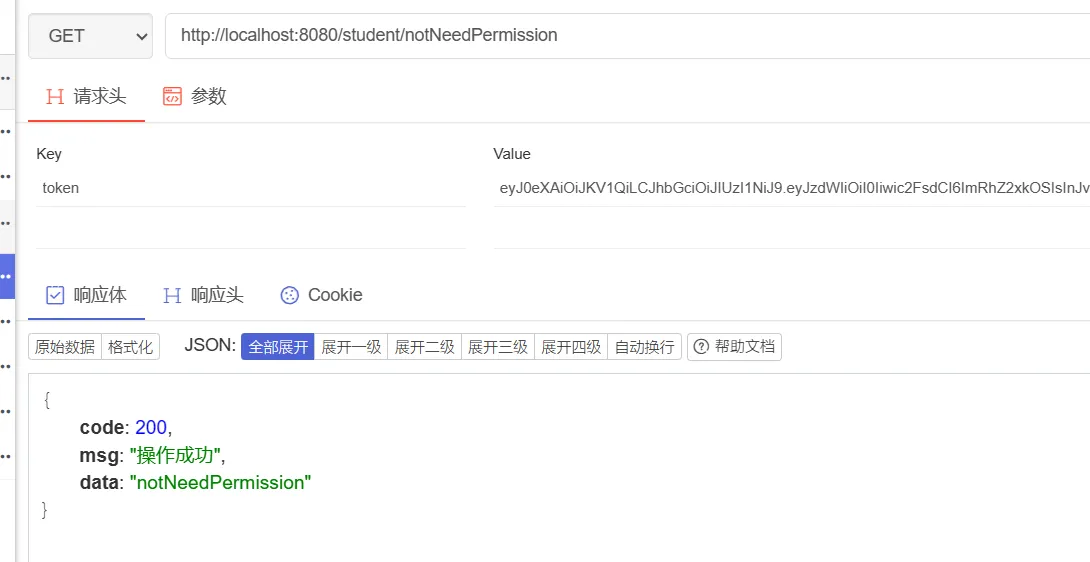
Task: Click the 格式化 format button
Action: [x=131, y=347]
